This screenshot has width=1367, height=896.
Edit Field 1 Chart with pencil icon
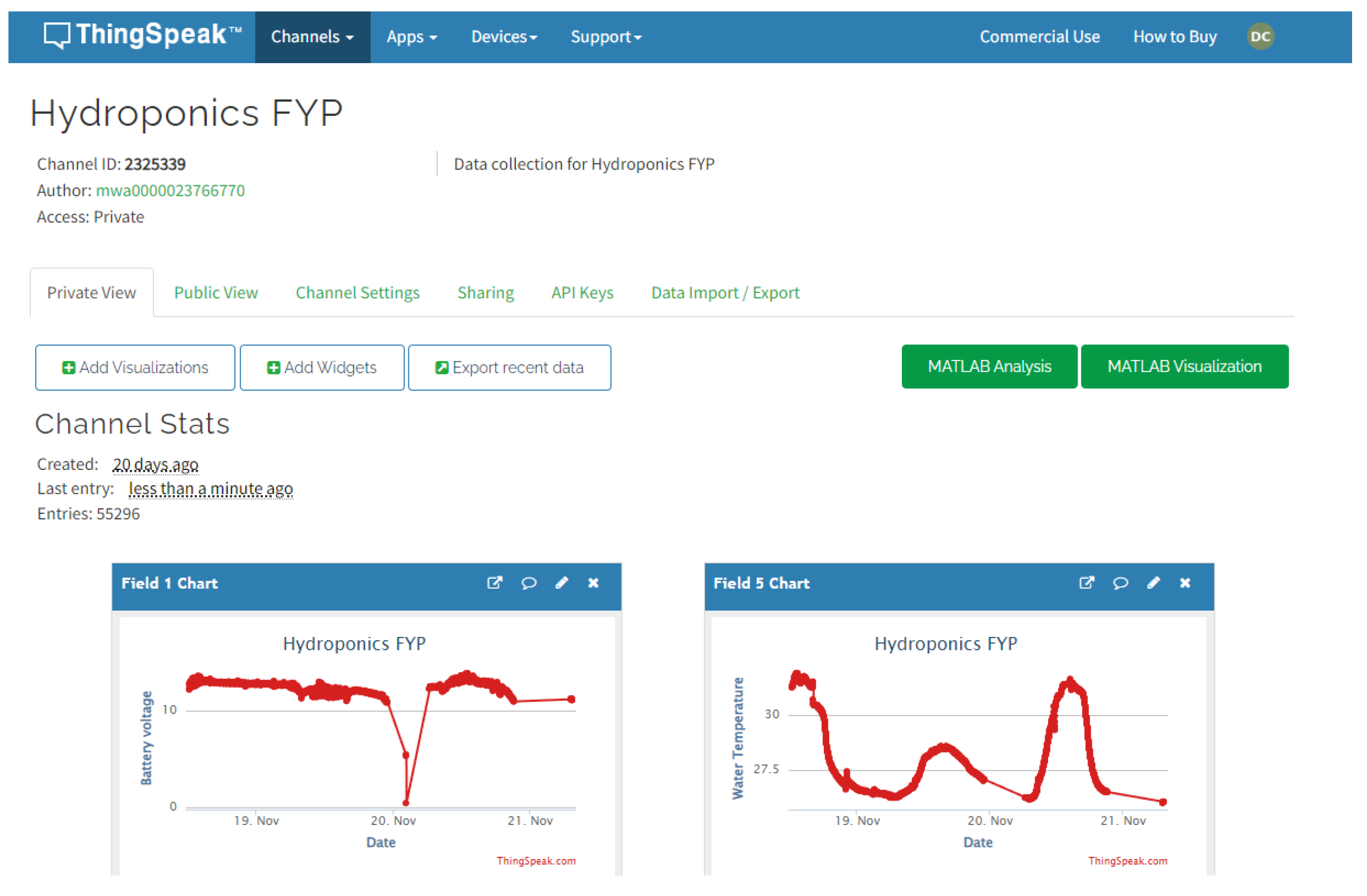(x=562, y=583)
